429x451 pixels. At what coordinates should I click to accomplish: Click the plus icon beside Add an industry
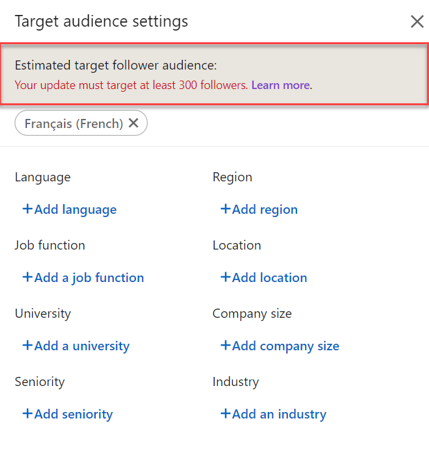(225, 414)
